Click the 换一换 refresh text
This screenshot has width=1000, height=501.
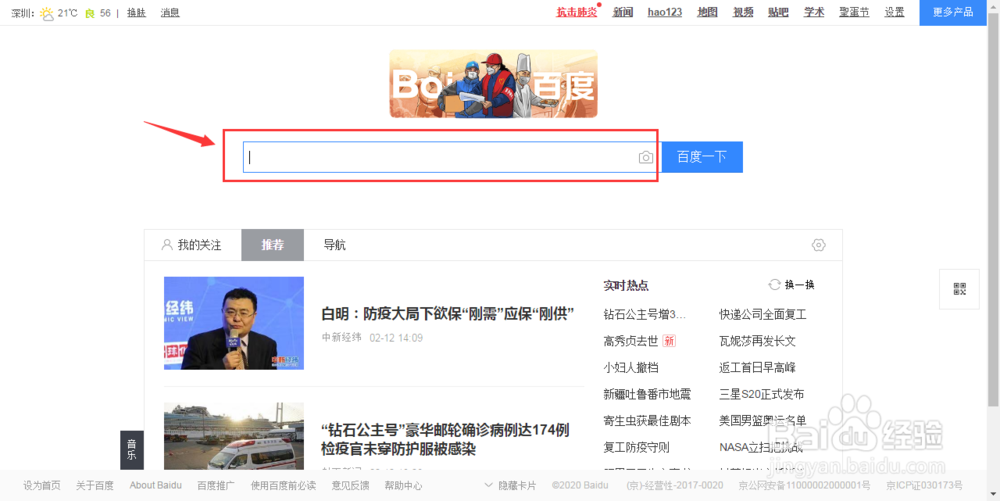pyautogui.click(x=799, y=285)
